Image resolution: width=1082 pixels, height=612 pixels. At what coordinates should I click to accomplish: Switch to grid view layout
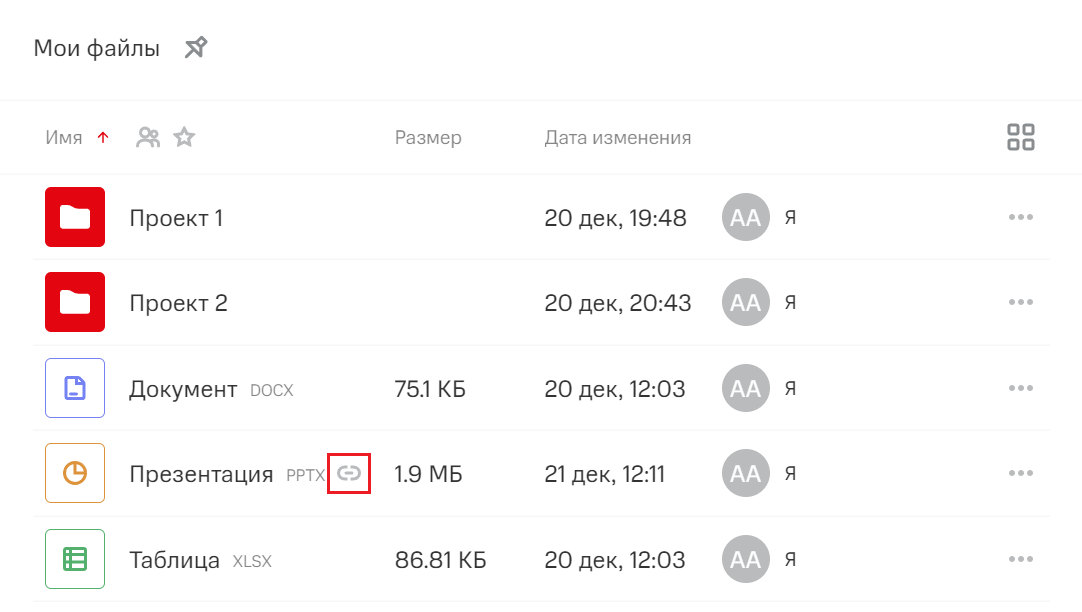[x=1020, y=138]
